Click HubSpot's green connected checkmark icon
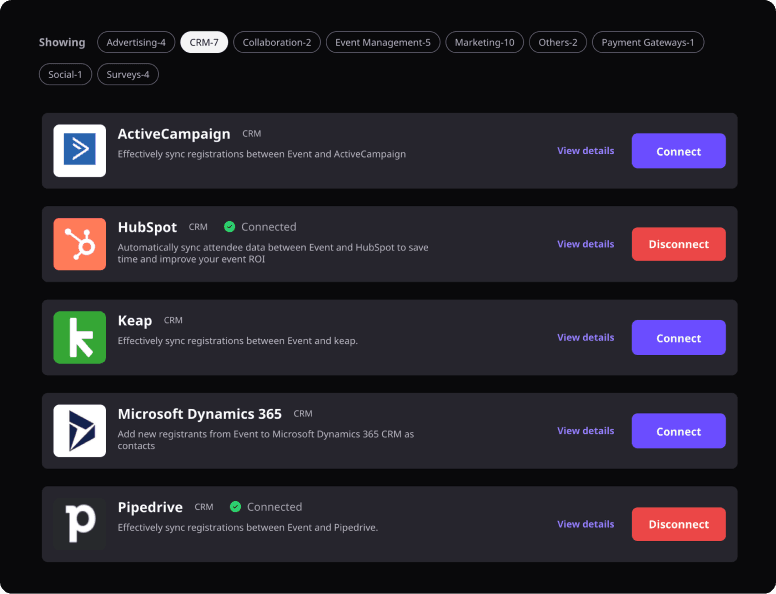The image size is (776, 594). [x=229, y=227]
